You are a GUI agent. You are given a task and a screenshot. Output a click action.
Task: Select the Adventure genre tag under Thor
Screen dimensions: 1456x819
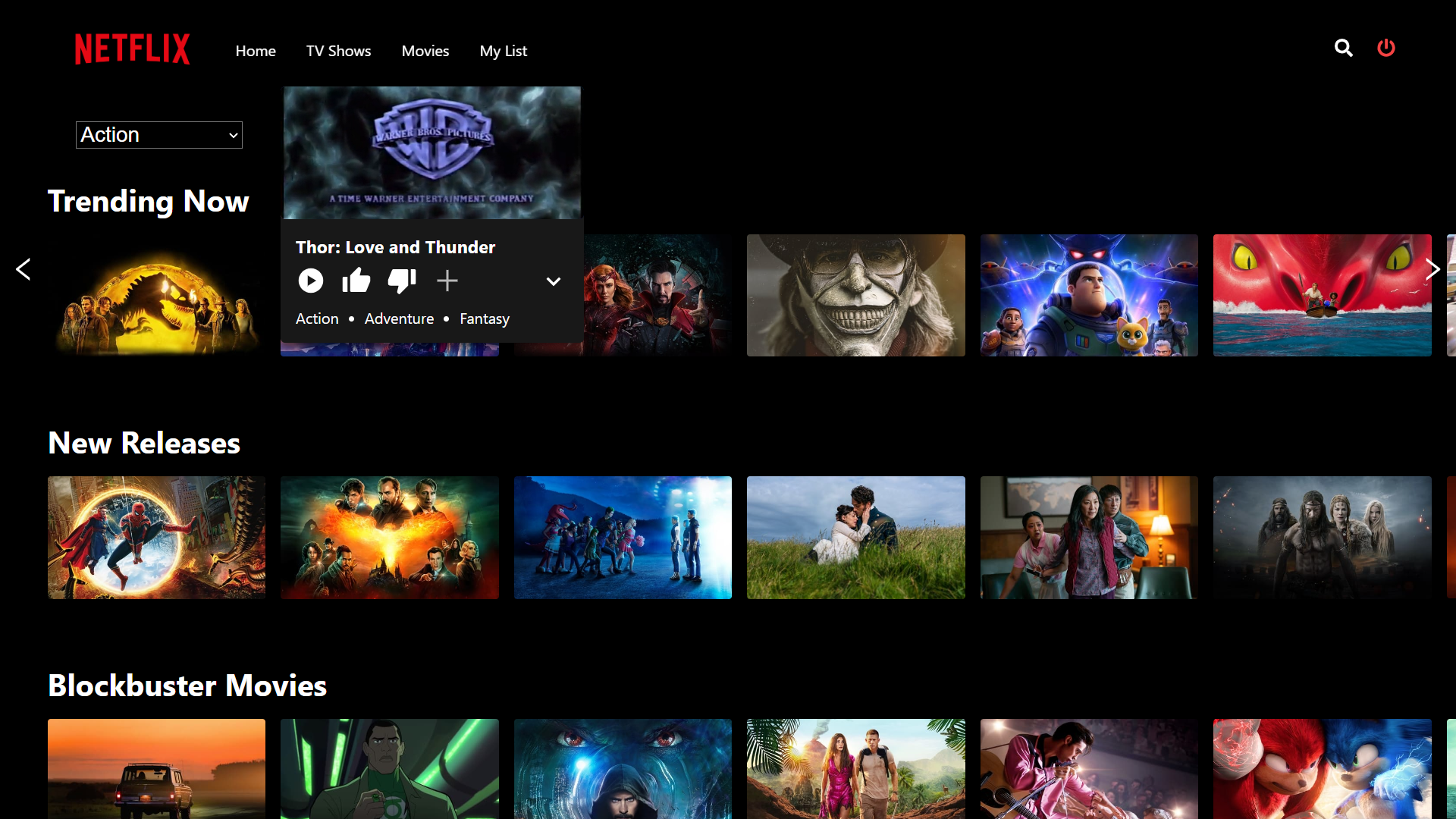click(x=399, y=318)
